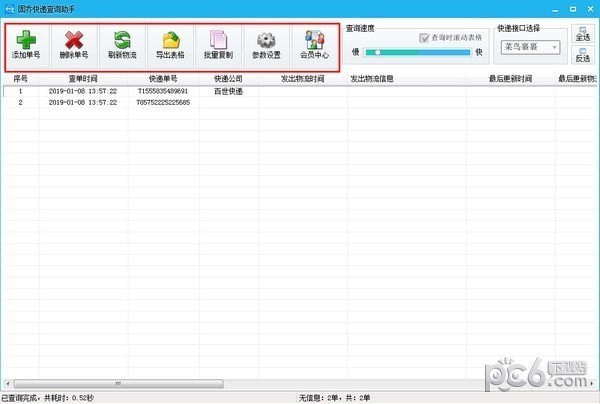Minimize the application window
This screenshot has height=404, width=600.
coord(555,9)
